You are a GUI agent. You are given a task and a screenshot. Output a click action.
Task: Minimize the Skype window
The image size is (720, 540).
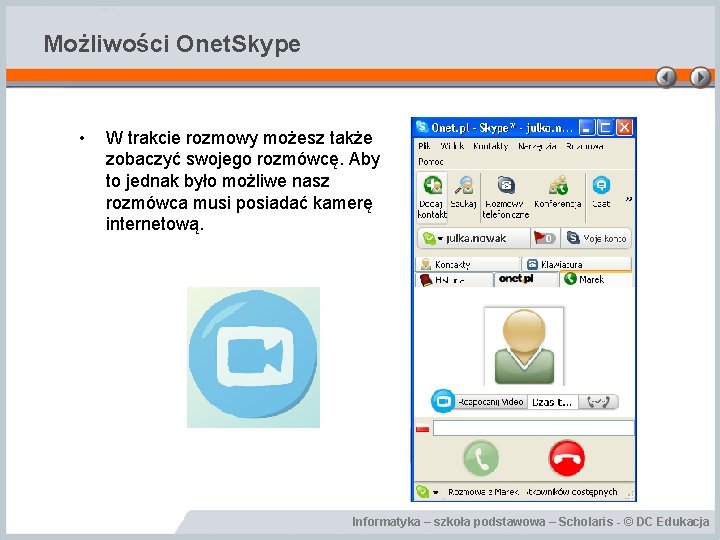[586, 127]
